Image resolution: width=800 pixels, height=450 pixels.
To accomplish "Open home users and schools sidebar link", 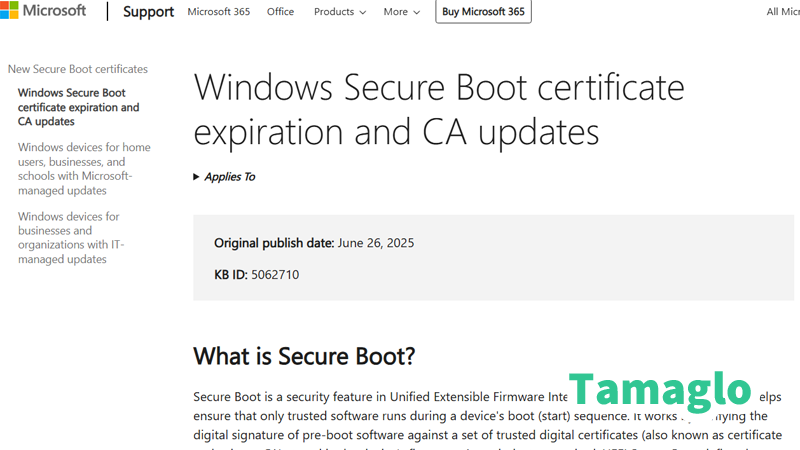I will click(x=84, y=168).
